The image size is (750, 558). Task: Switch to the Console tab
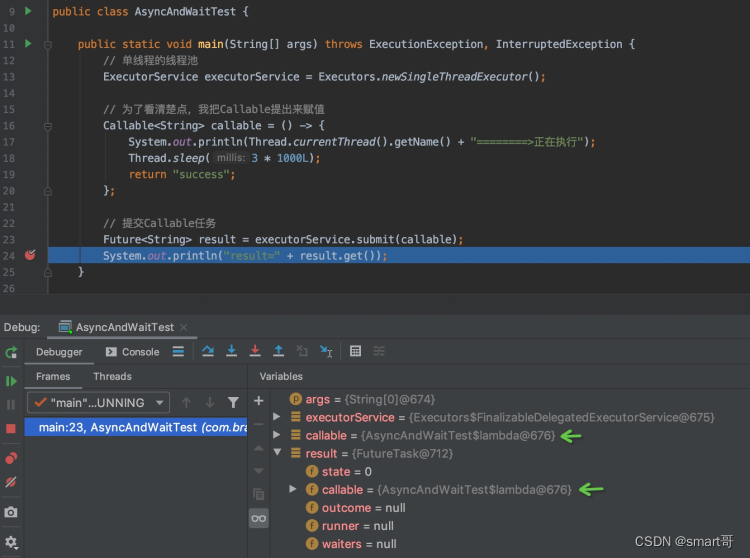tap(132, 352)
